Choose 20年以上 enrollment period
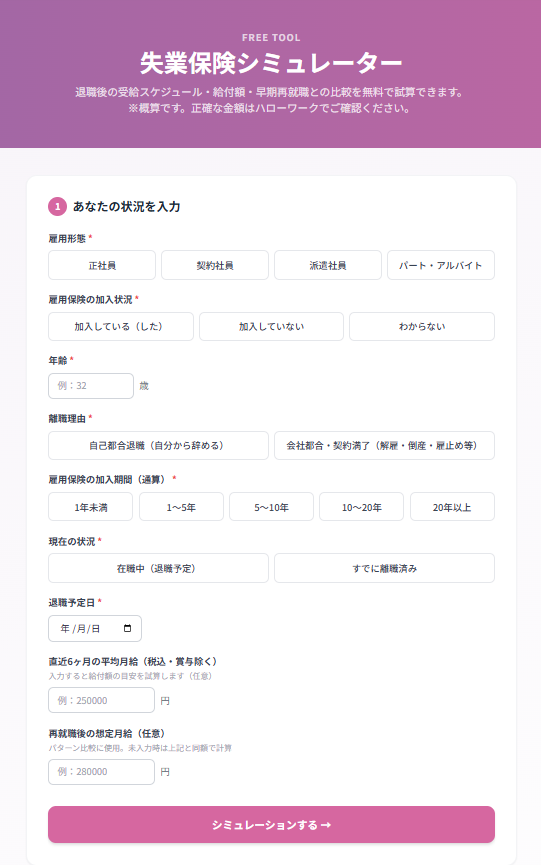The image size is (541, 865). [452, 507]
